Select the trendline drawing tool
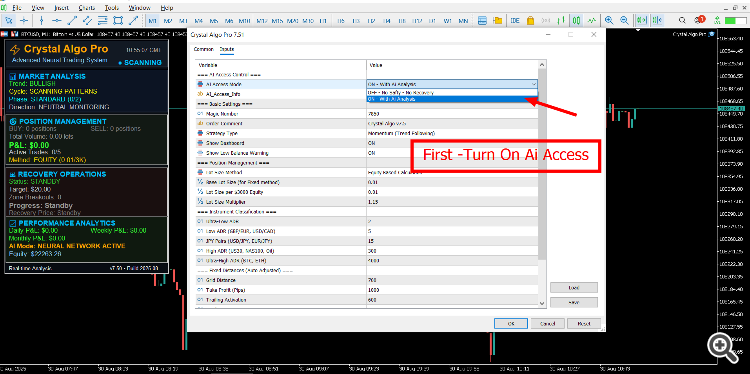This screenshot has width=750, height=374. (x=72, y=21)
